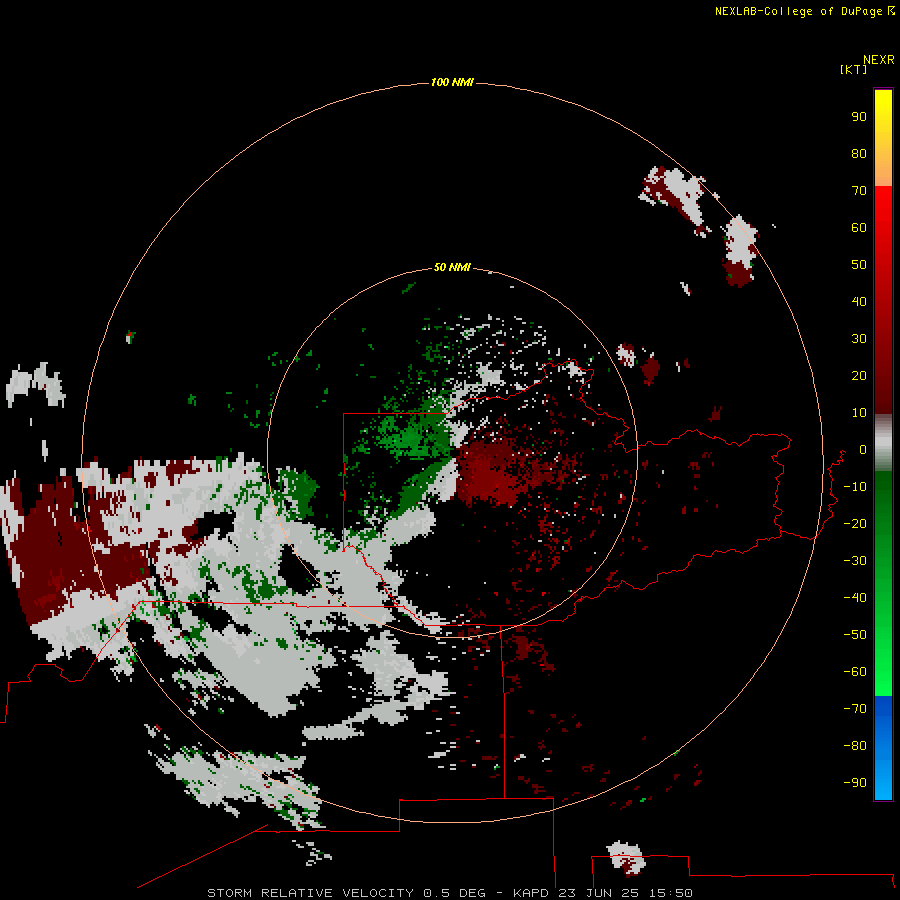Click the -10 value on velocity scale
The image size is (900, 900).
tap(855, 487)
